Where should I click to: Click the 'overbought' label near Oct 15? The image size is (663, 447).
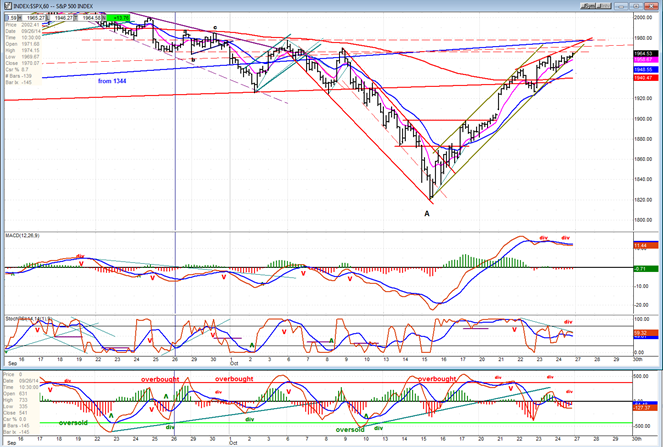[437, 379]
